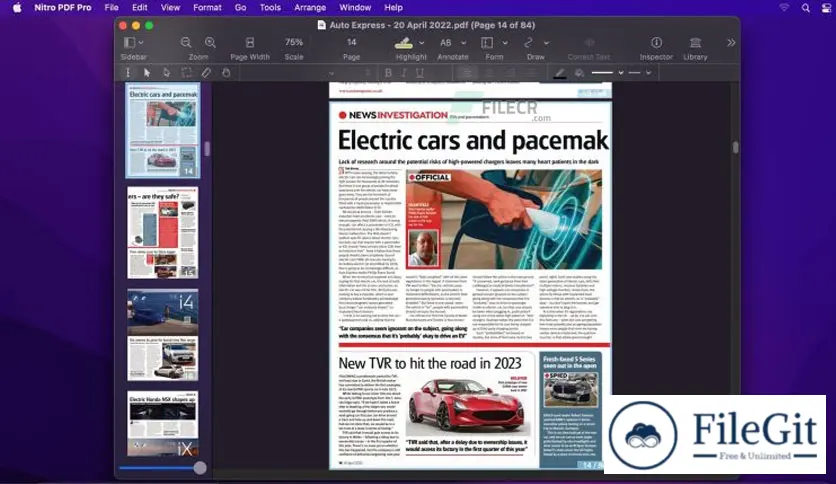This screenshot has height=484, width=836.
Task: Open the Format menu
Action: 207,7
